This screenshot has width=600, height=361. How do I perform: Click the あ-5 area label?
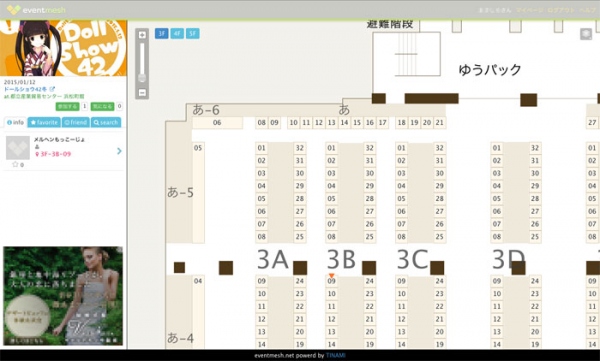click(180, 192)
